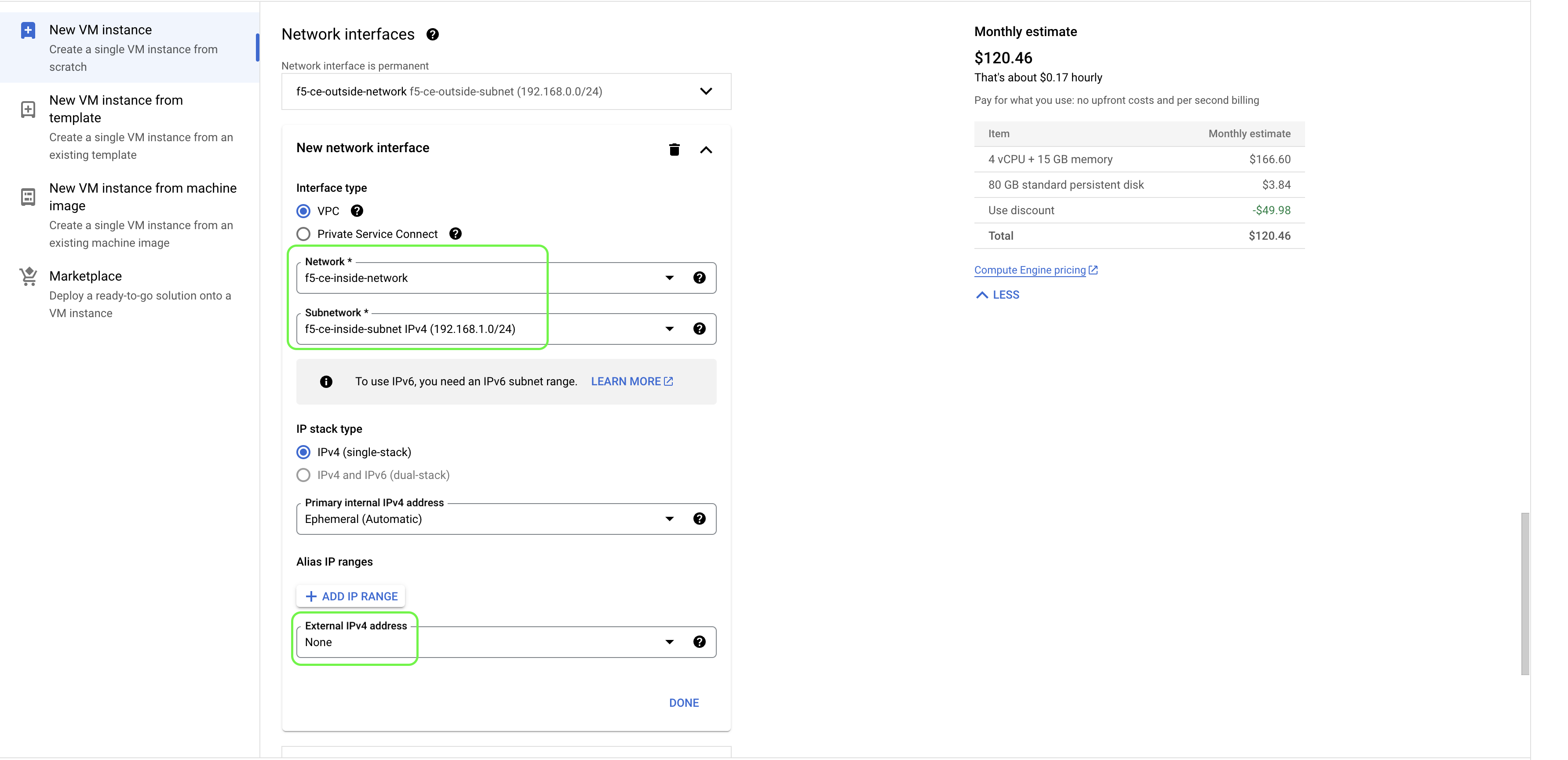1568x760 pixels.
Task: Open help for External IPv4 address field
Action: (699, 642)
